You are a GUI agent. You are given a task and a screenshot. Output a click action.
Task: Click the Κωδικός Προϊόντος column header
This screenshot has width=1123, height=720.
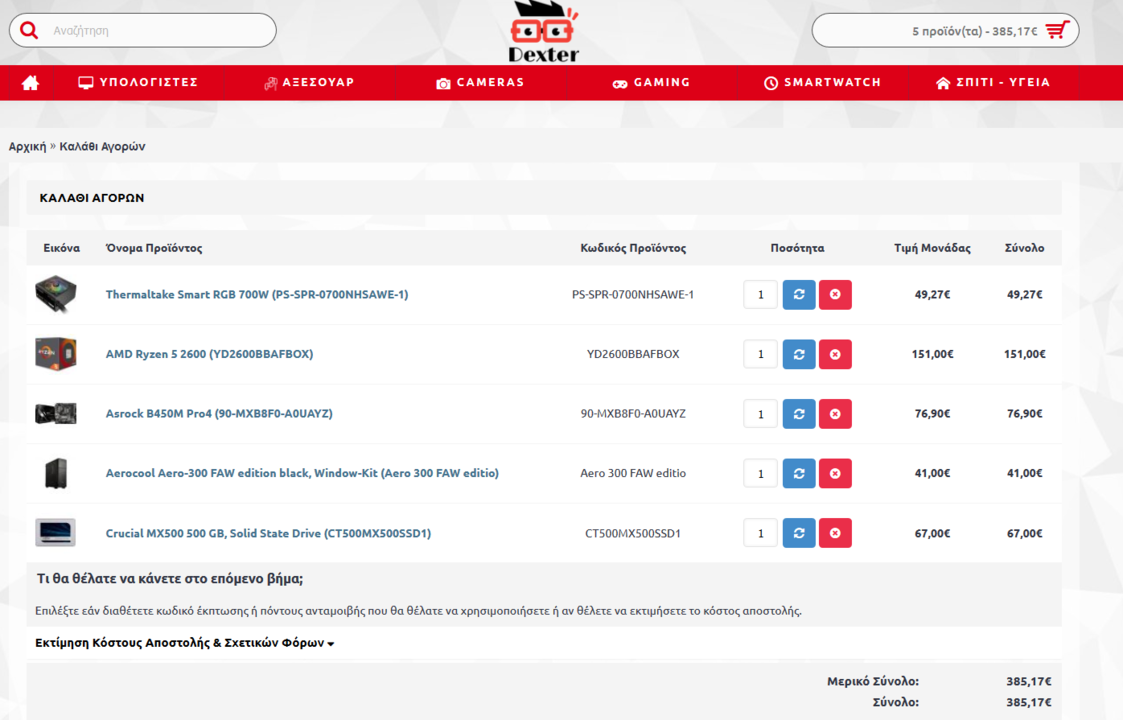633,248
